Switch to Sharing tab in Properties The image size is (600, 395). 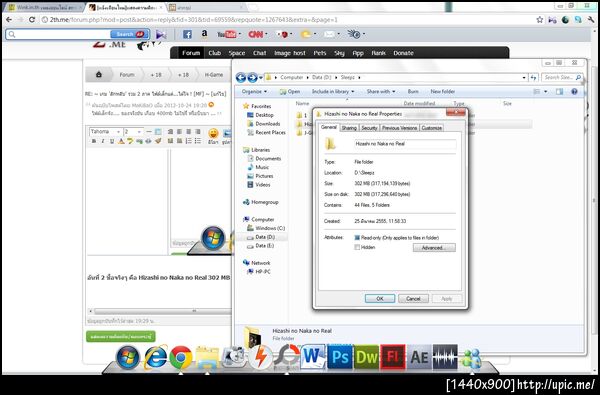pos(349,128)
